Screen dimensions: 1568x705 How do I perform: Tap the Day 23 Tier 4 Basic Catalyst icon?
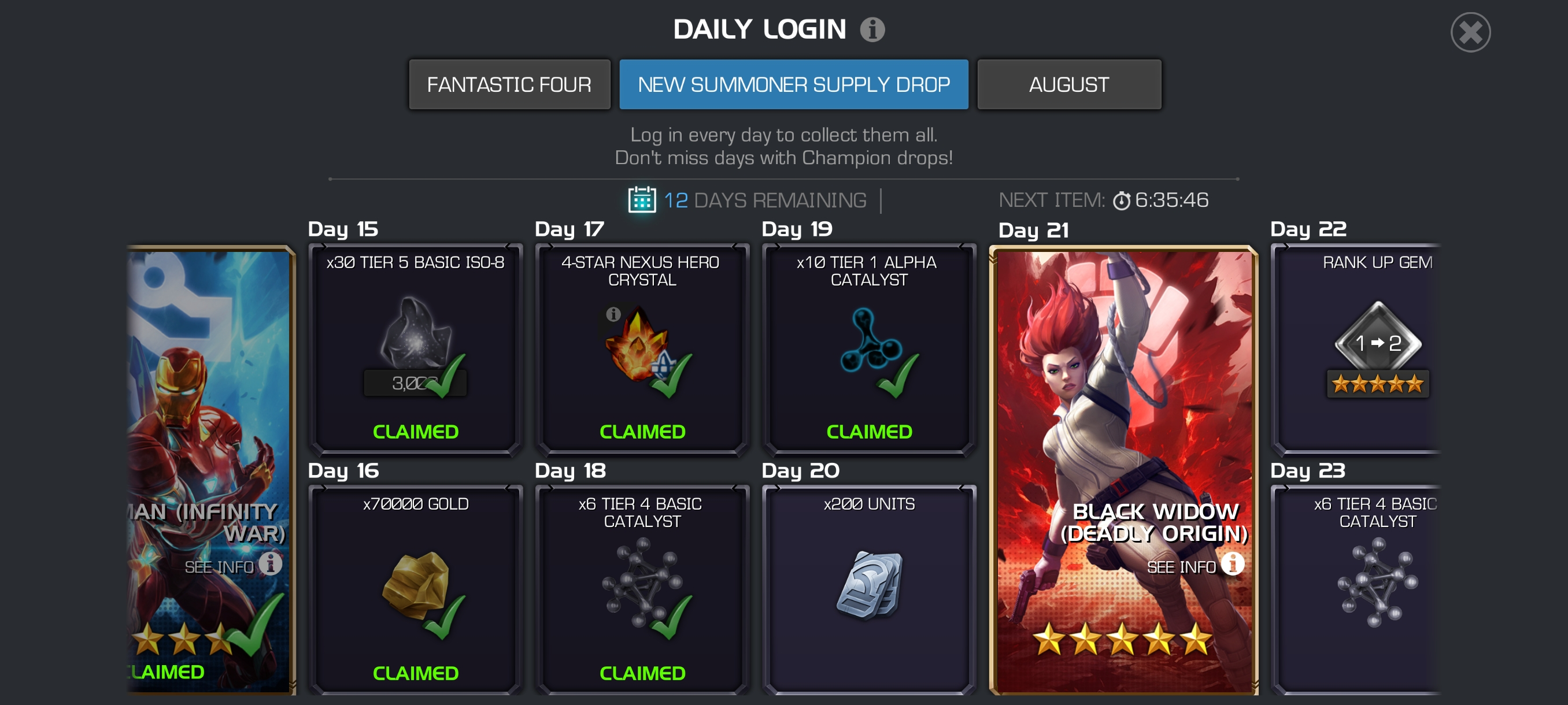[x=1377, y=585]
